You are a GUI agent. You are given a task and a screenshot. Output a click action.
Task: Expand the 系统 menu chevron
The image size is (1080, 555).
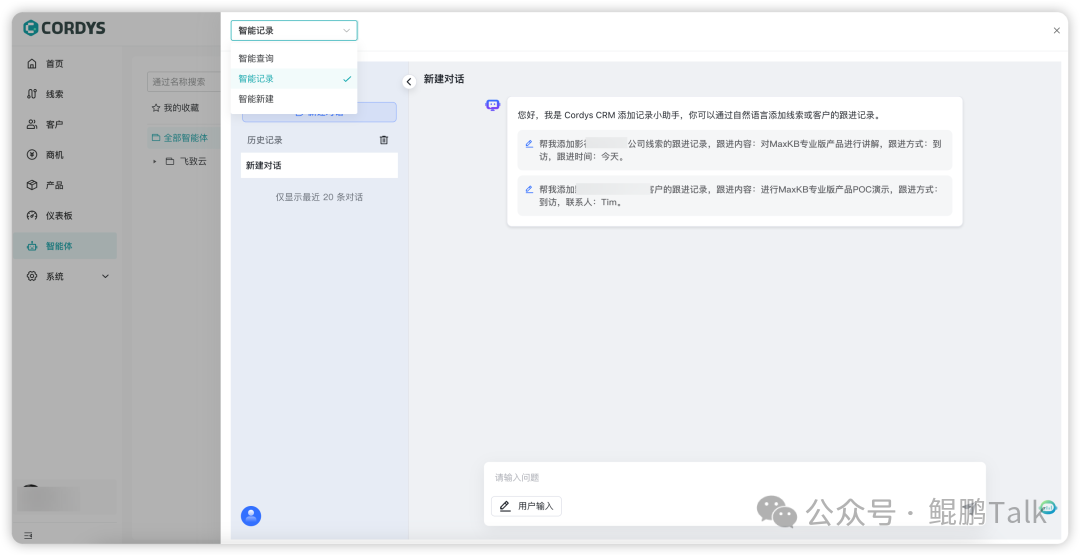105,276
